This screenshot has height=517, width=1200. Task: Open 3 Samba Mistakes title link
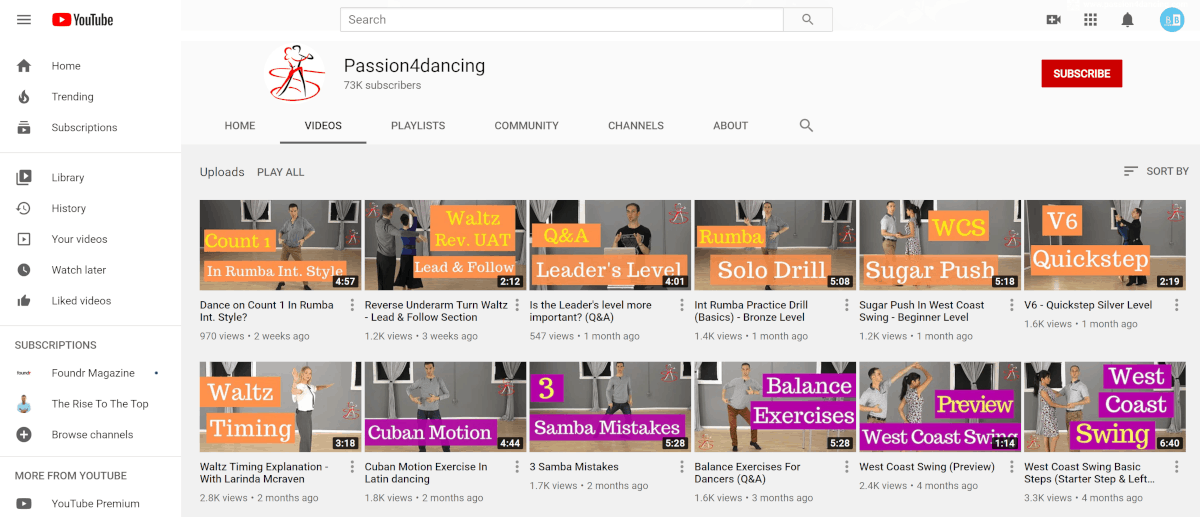pyautogui.click(x=574, y=467)
